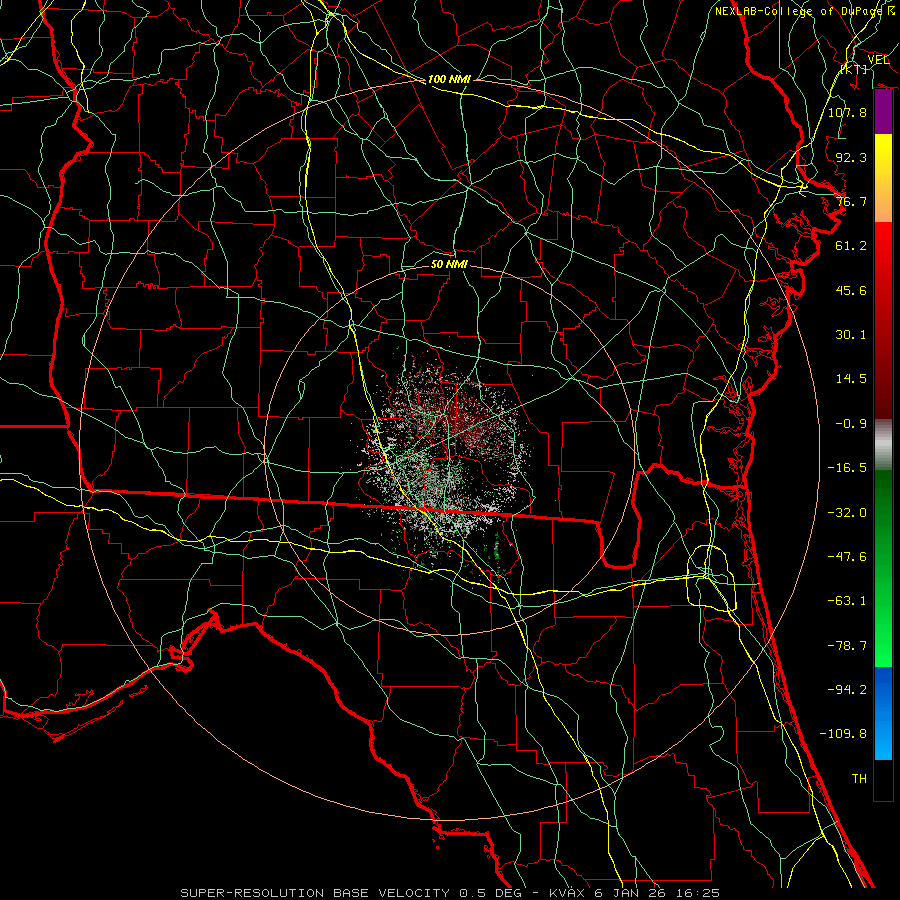
Task: Click the -47.6 velocity scale value
Action: click(847, 557)
